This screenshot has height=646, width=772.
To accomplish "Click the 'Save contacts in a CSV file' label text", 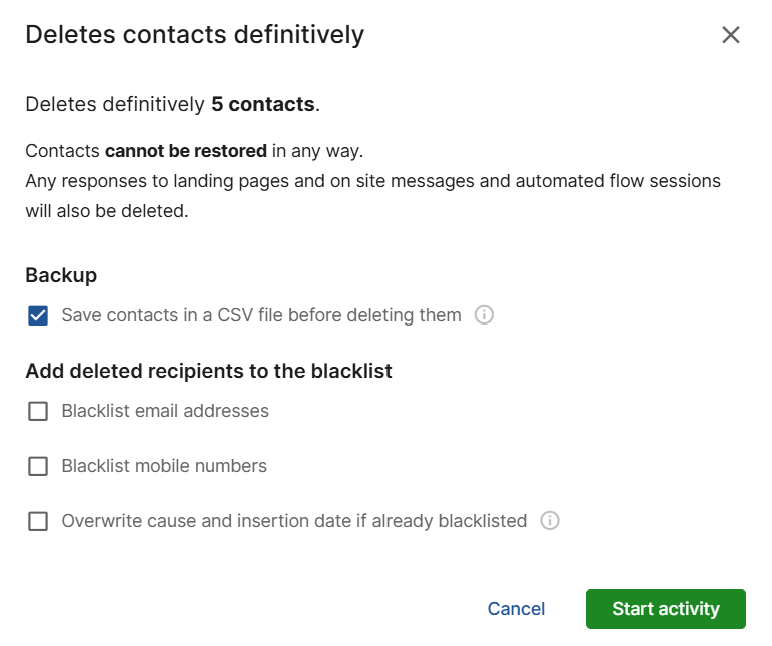I will click(x=261, y=315).
